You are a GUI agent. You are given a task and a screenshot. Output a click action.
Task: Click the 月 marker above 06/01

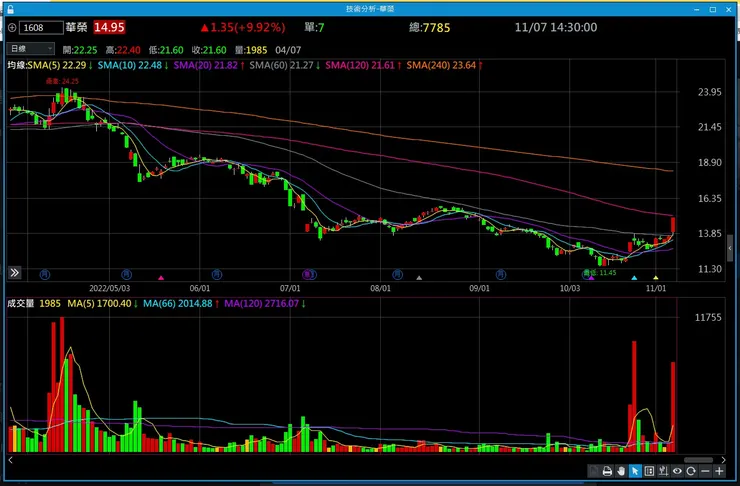(x=217, y=274)
